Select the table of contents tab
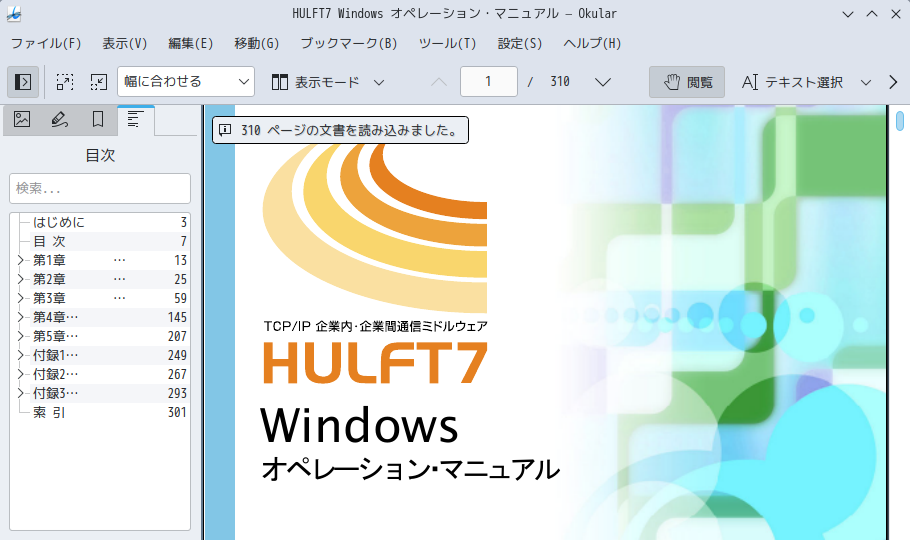This screenshot has height=540, width=910. click(x=135, y=120)
